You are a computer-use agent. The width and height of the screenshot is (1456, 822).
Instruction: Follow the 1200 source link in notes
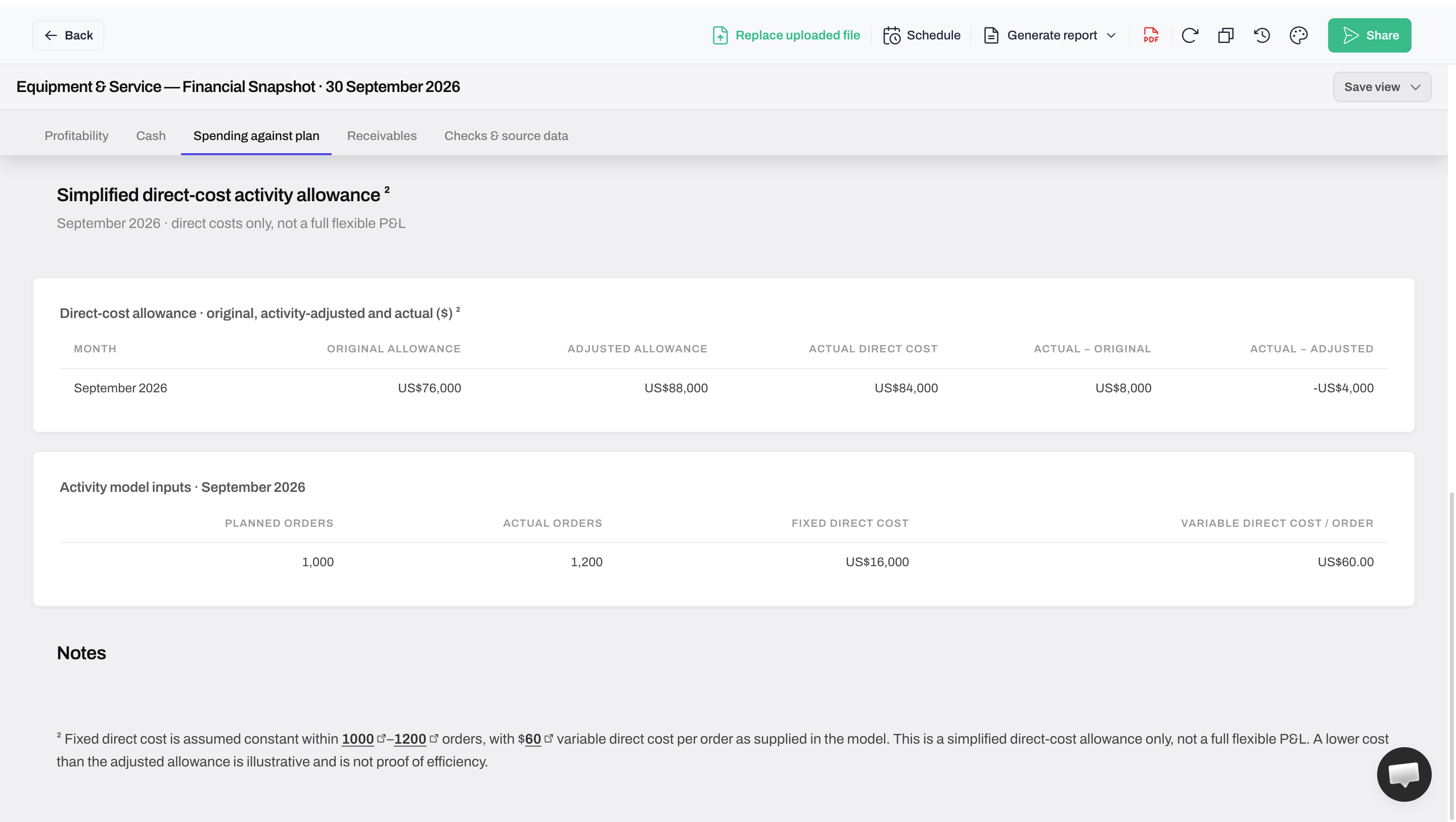410,739
